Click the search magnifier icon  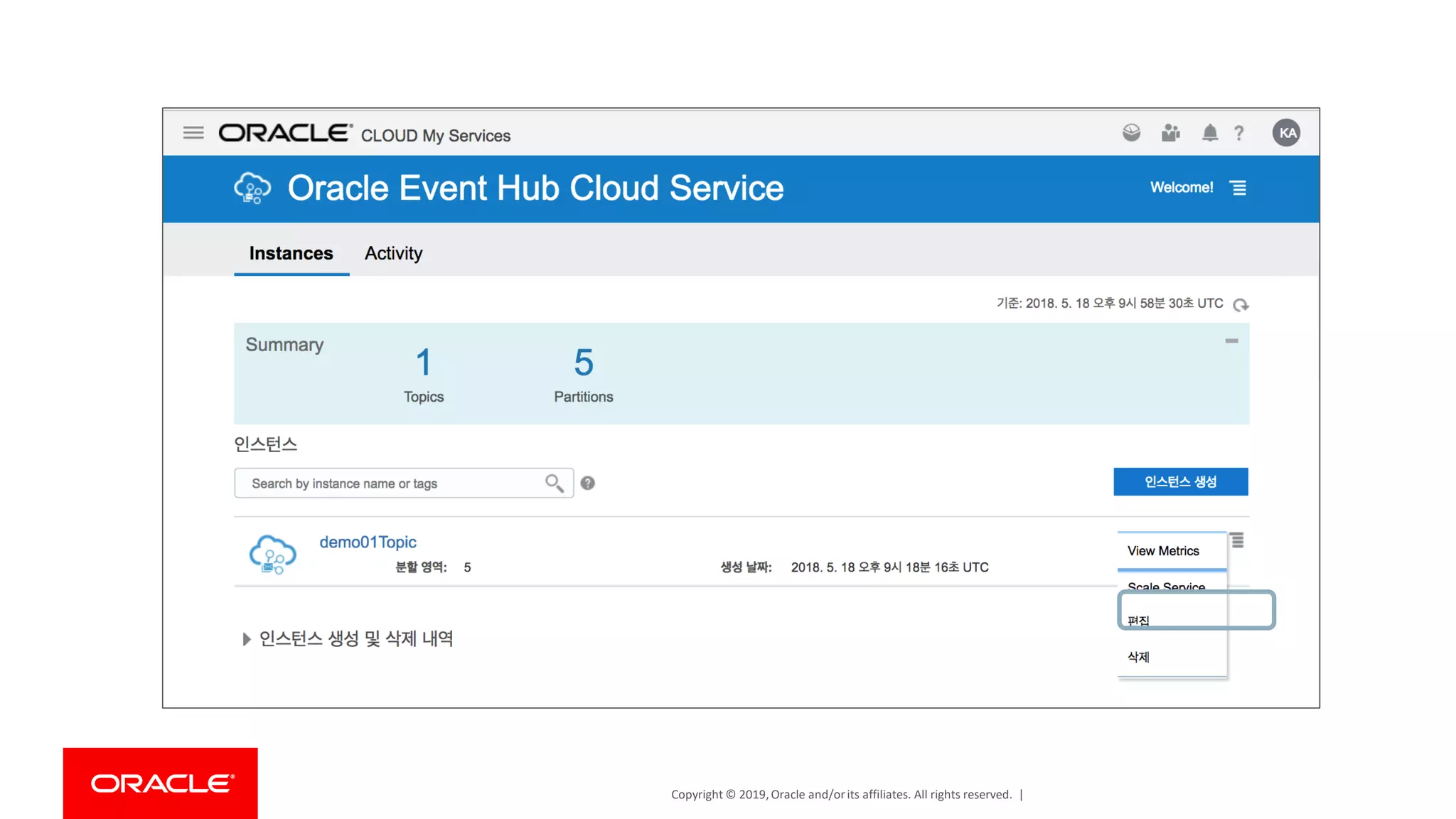(555, 483)
